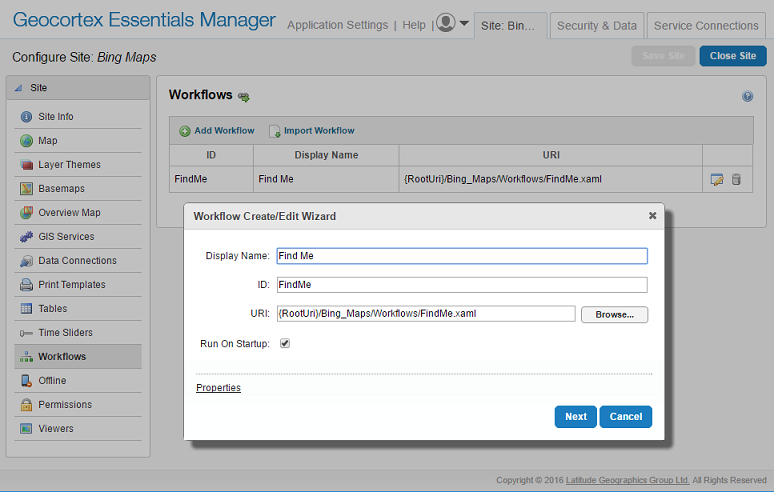Focus the Display Name input field
This screenshot has width=774, height=492.
[x=462, y=256]
